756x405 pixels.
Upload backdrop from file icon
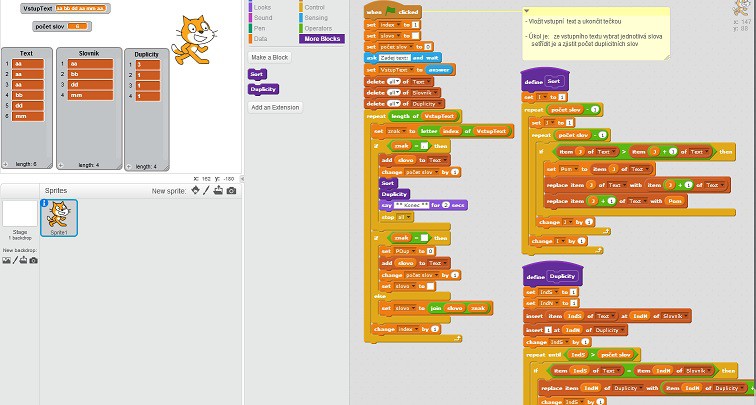pos(24,260)
